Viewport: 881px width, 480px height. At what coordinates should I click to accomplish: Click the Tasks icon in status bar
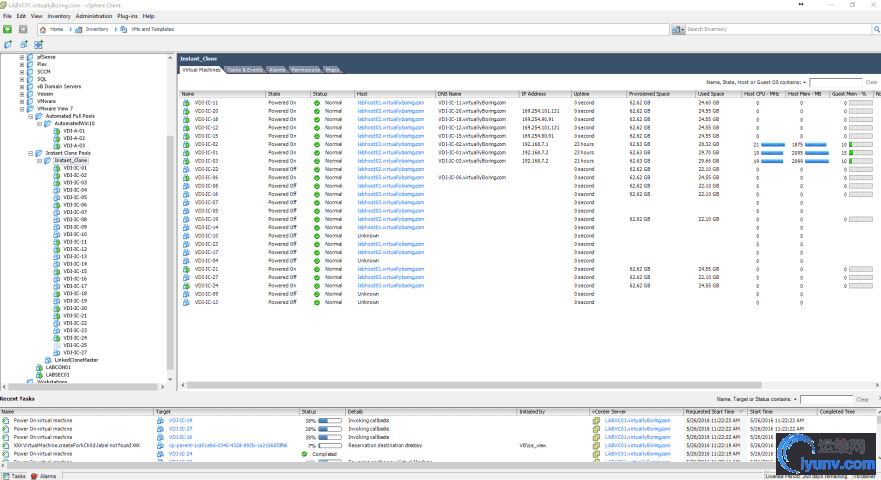[5, 476]
